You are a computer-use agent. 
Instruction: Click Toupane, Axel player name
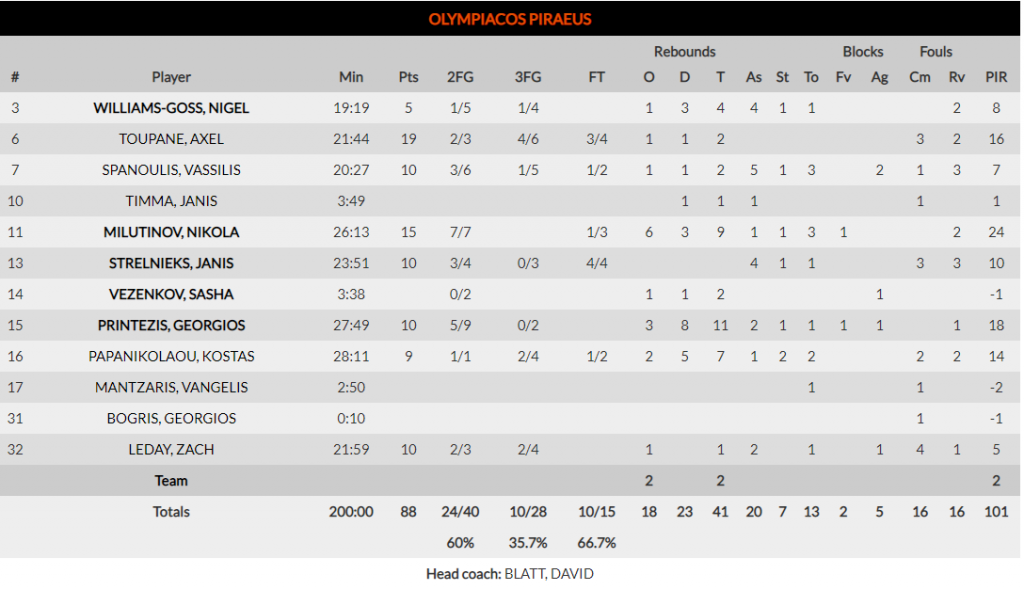click(x=171, y=139)
